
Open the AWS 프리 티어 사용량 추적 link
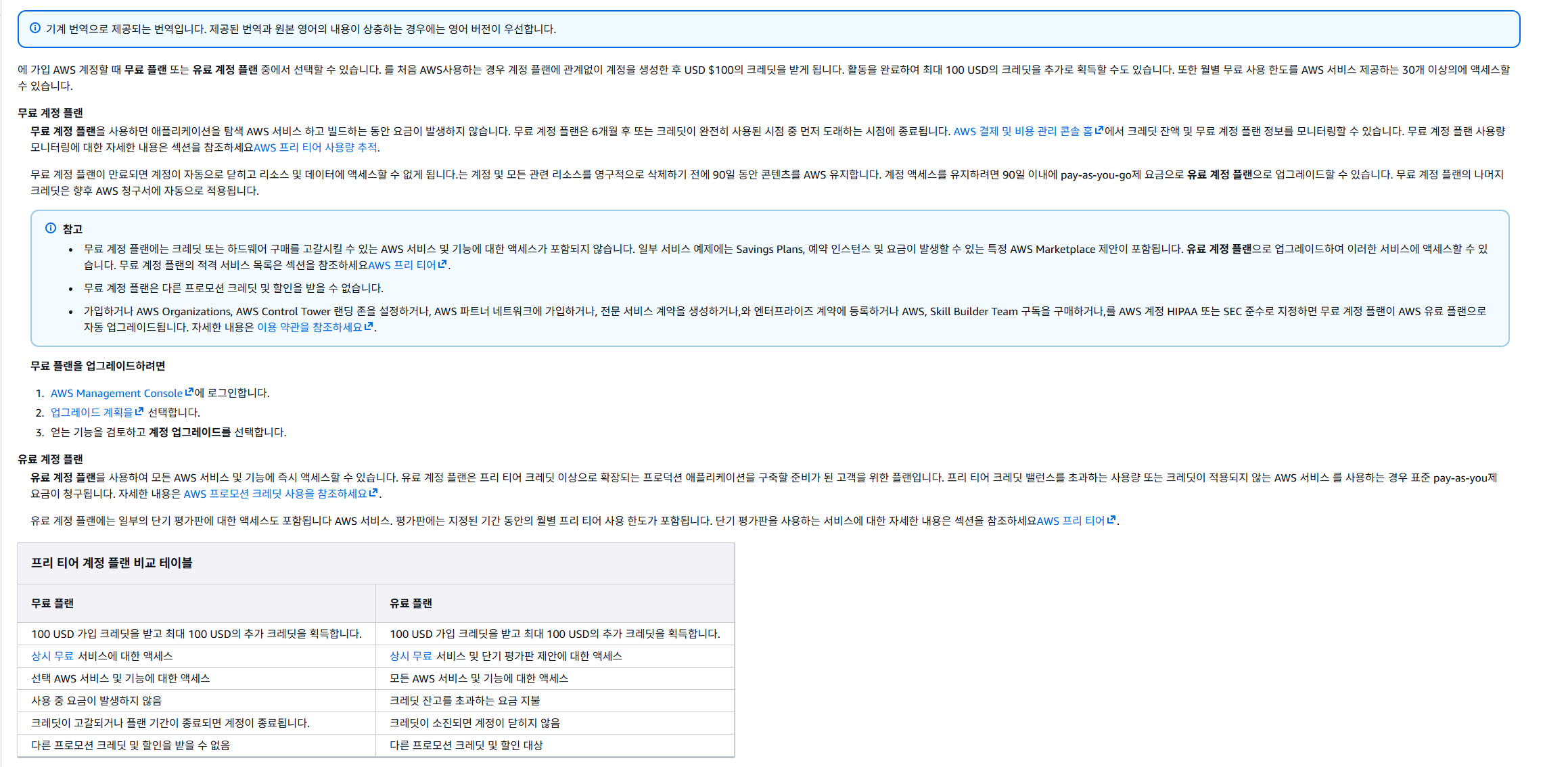tap(315, 147)
